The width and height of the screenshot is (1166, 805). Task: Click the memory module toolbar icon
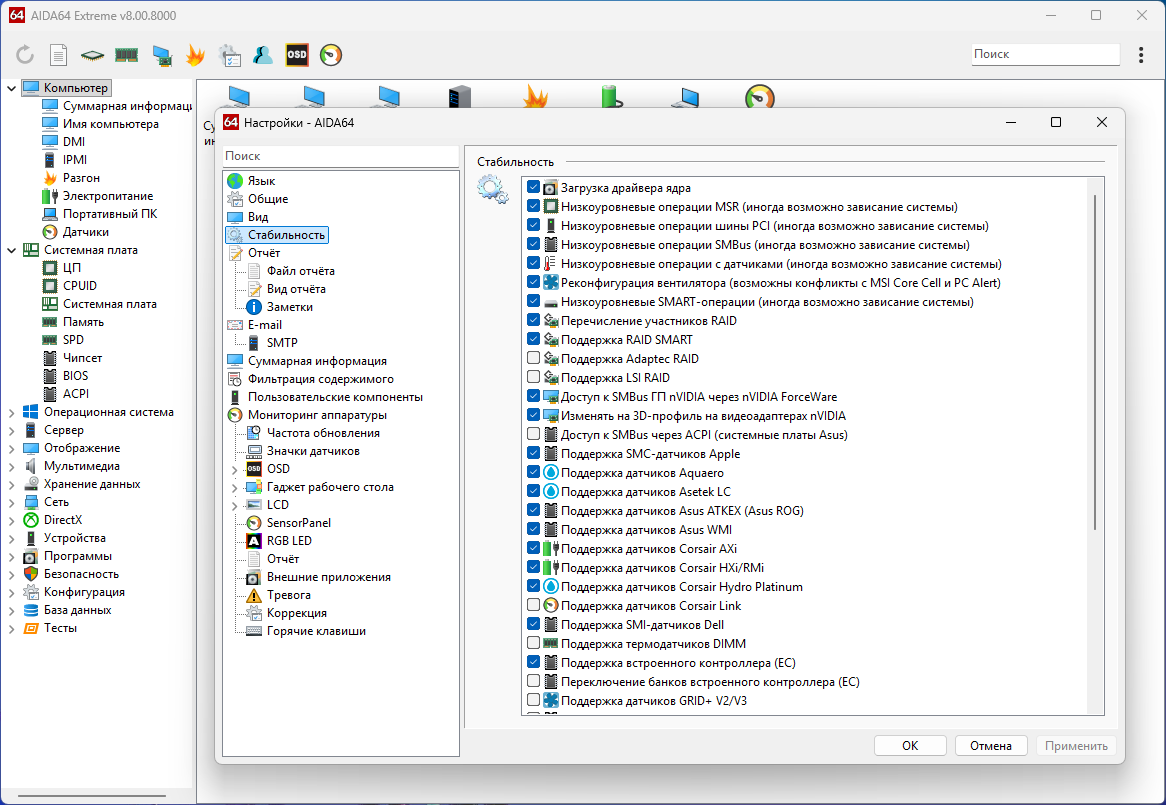point(126,55)
